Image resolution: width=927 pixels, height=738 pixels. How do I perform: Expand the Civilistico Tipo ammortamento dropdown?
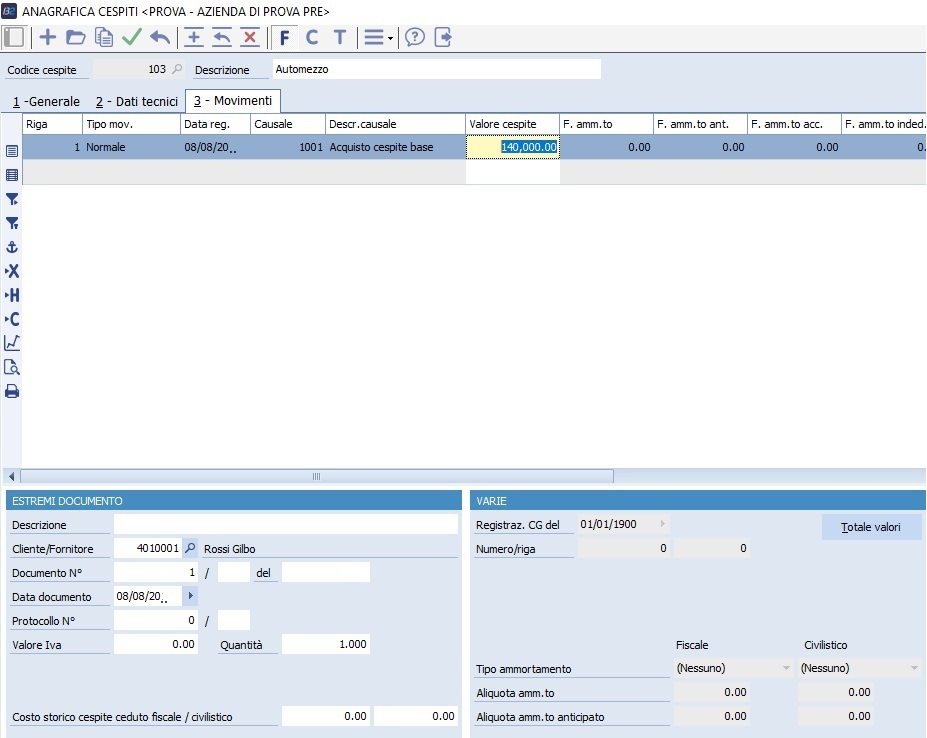(859, 668)
